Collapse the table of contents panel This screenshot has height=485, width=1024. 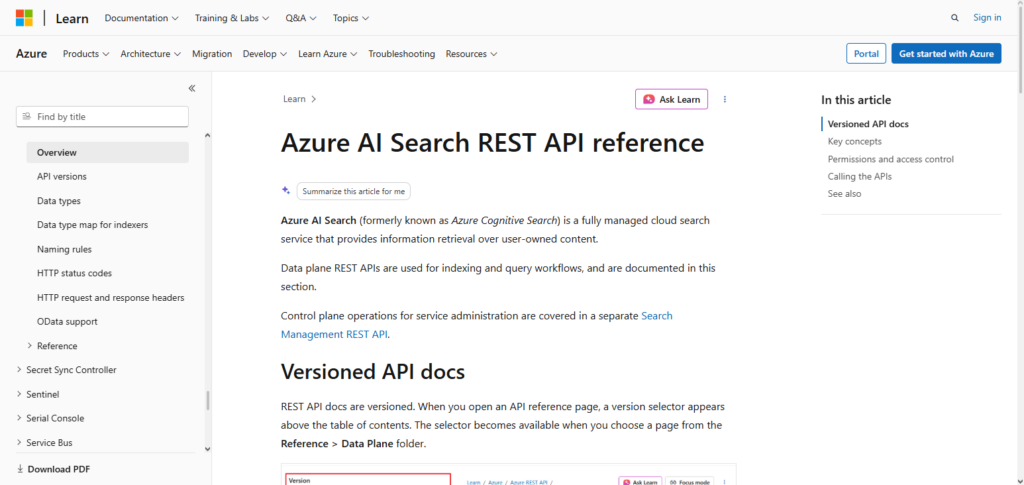click(x=192, y=88)
